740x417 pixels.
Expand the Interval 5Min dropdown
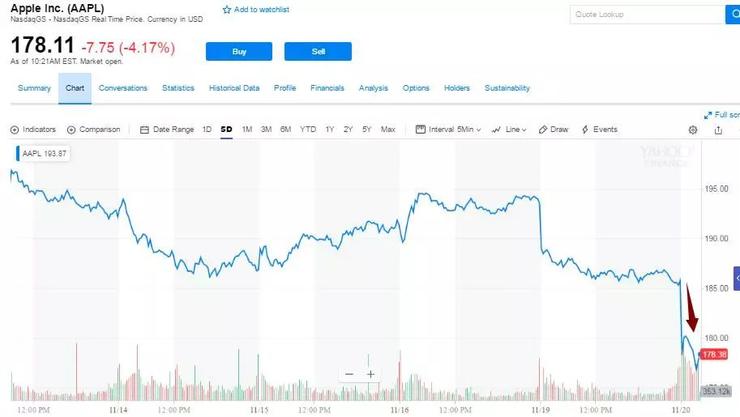[450, 129]
